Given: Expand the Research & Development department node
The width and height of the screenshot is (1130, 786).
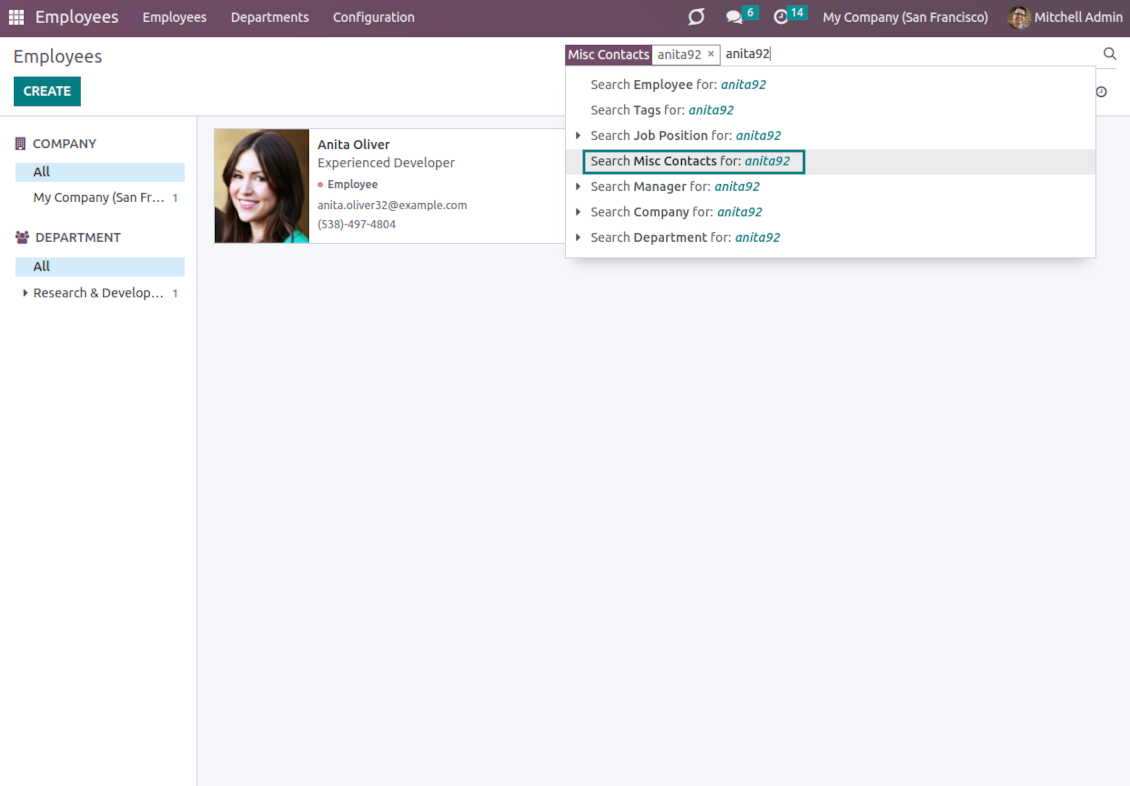Looking at the screenshot, I should 25,293.
